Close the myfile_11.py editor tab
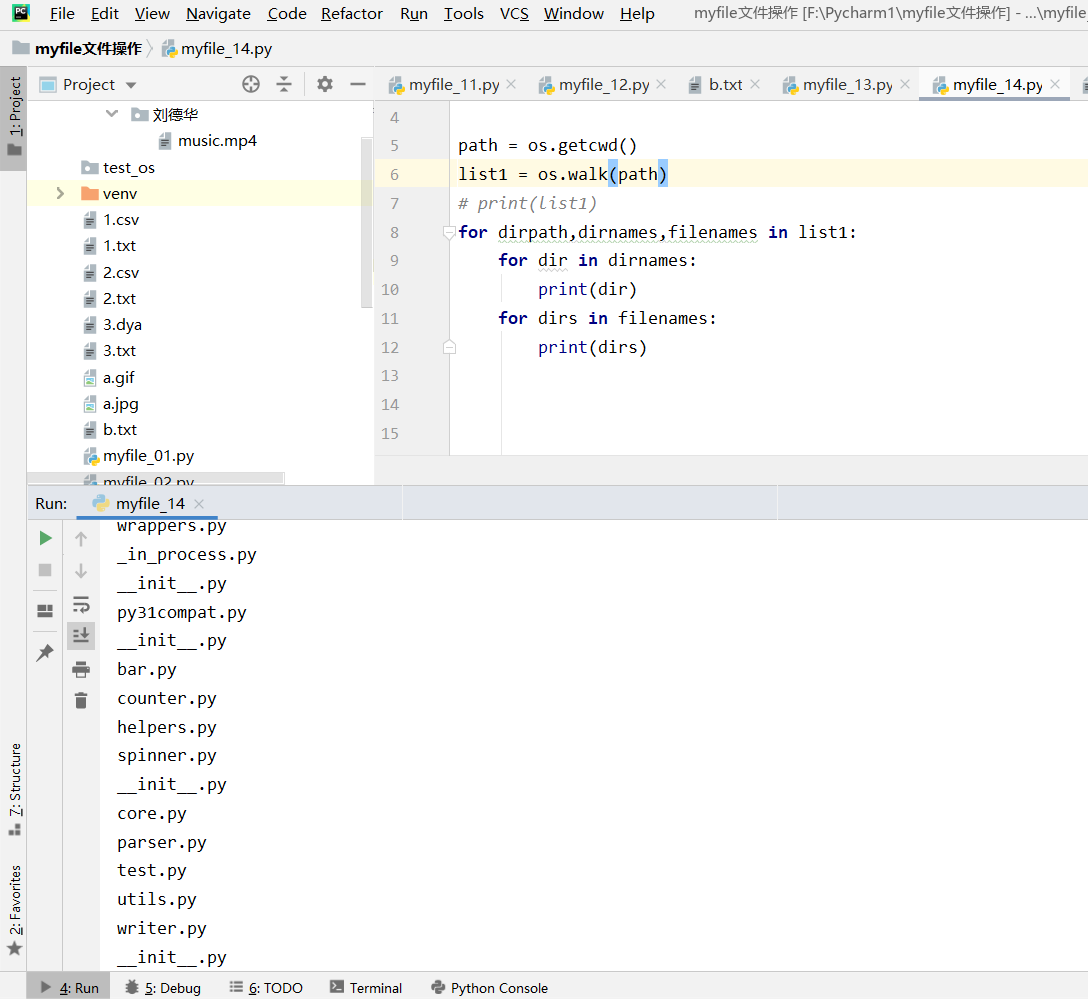1088x999 pixels. [x=511, y=84]
